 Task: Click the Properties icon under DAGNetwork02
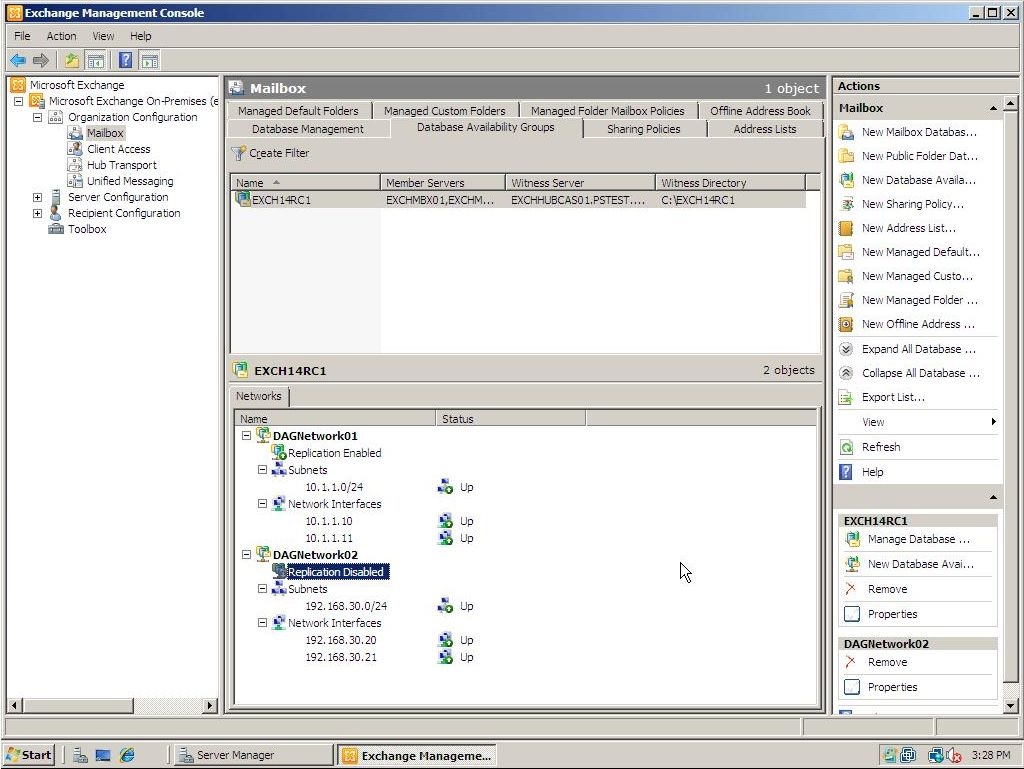pos(852,687)
